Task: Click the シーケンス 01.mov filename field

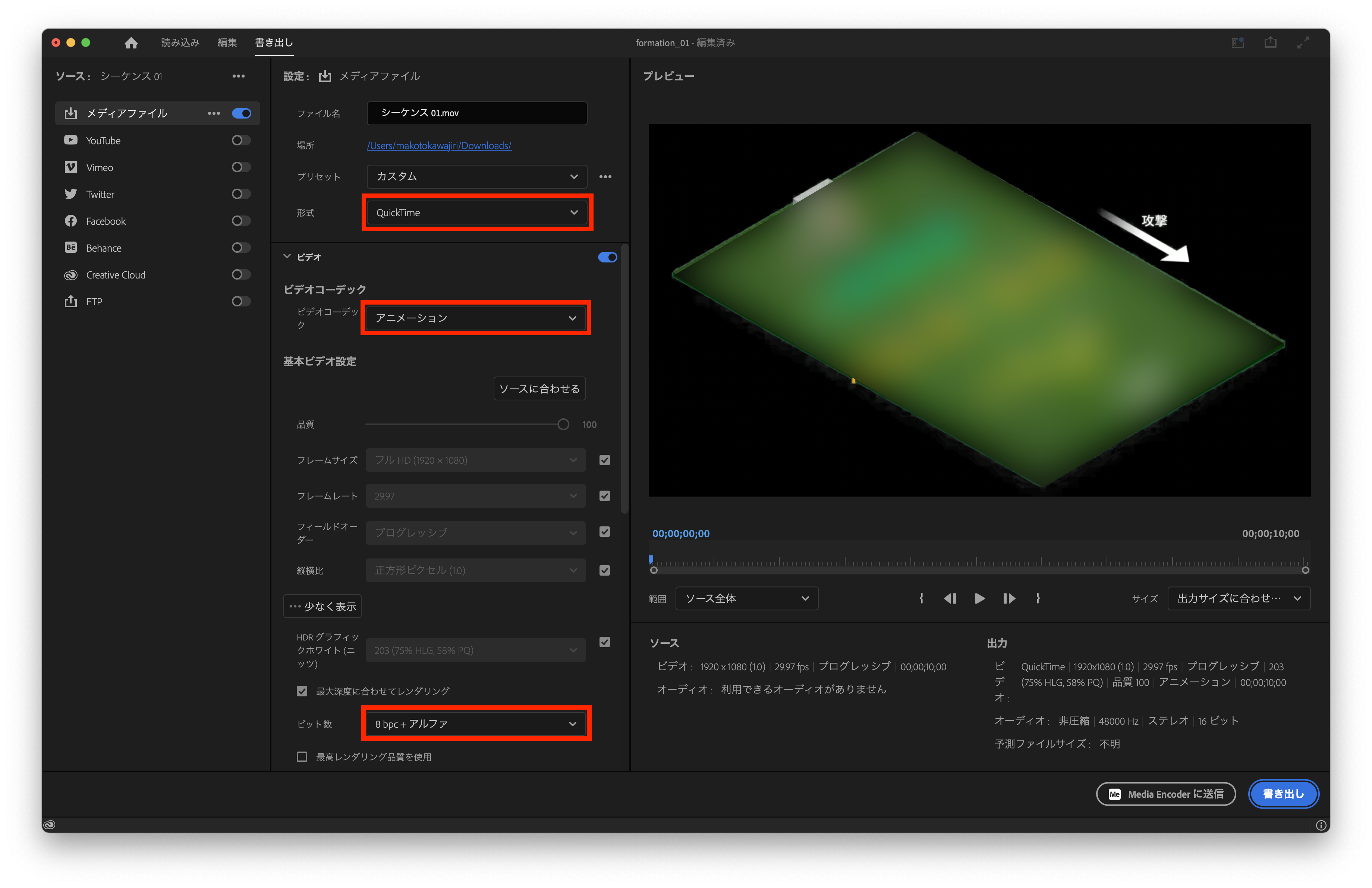Action: [477, 113]
